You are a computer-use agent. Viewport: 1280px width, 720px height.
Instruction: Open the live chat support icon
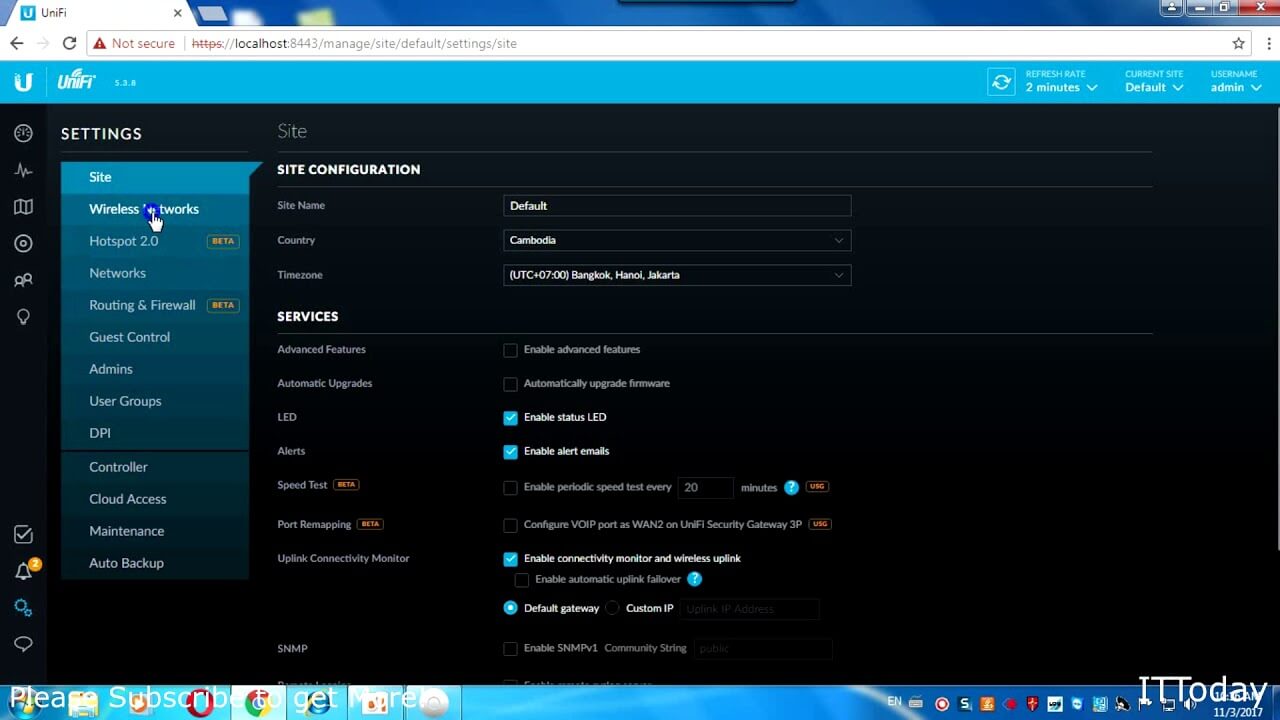23,644
